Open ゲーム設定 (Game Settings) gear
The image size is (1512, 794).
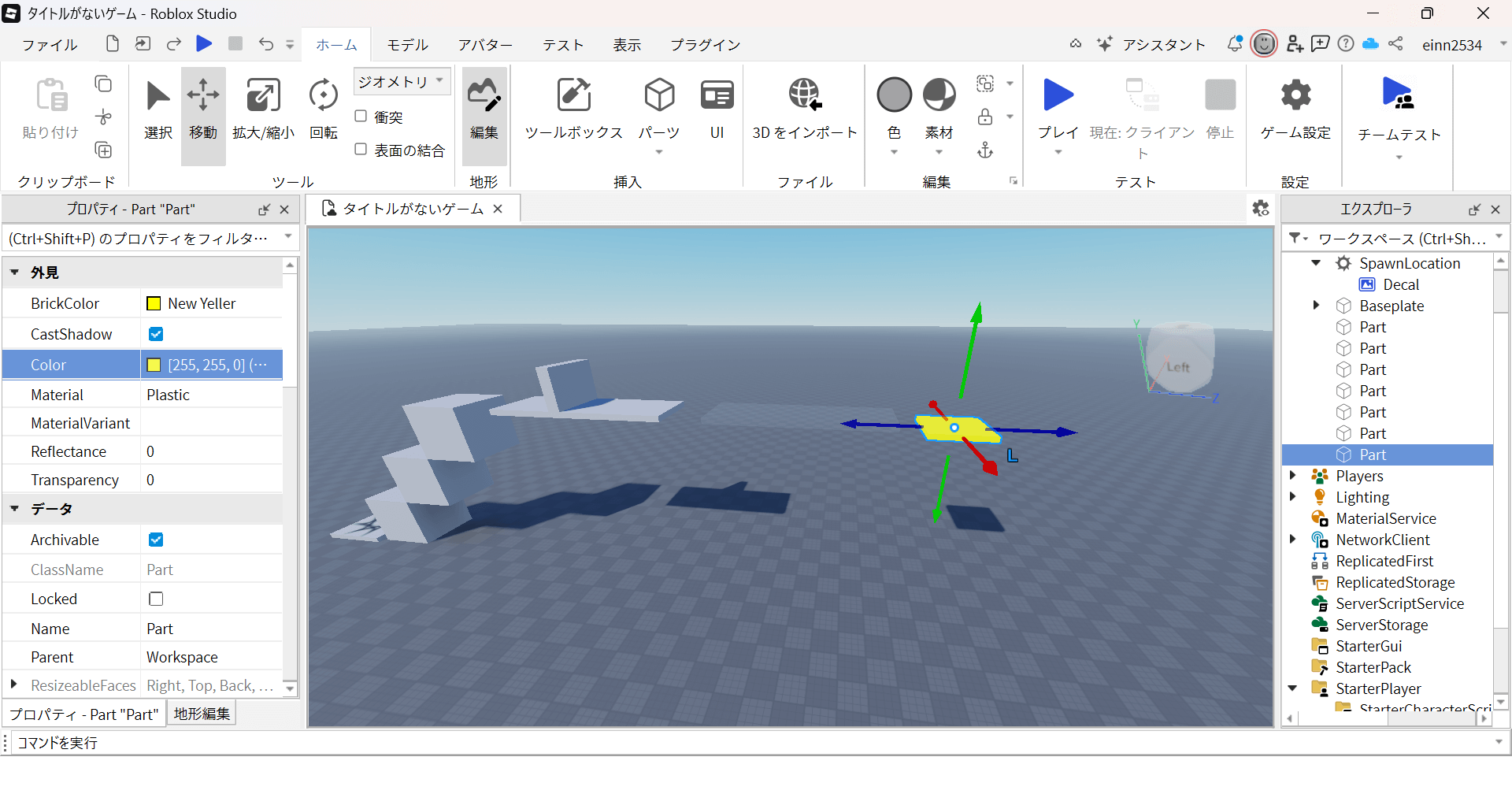[1295, 95]
